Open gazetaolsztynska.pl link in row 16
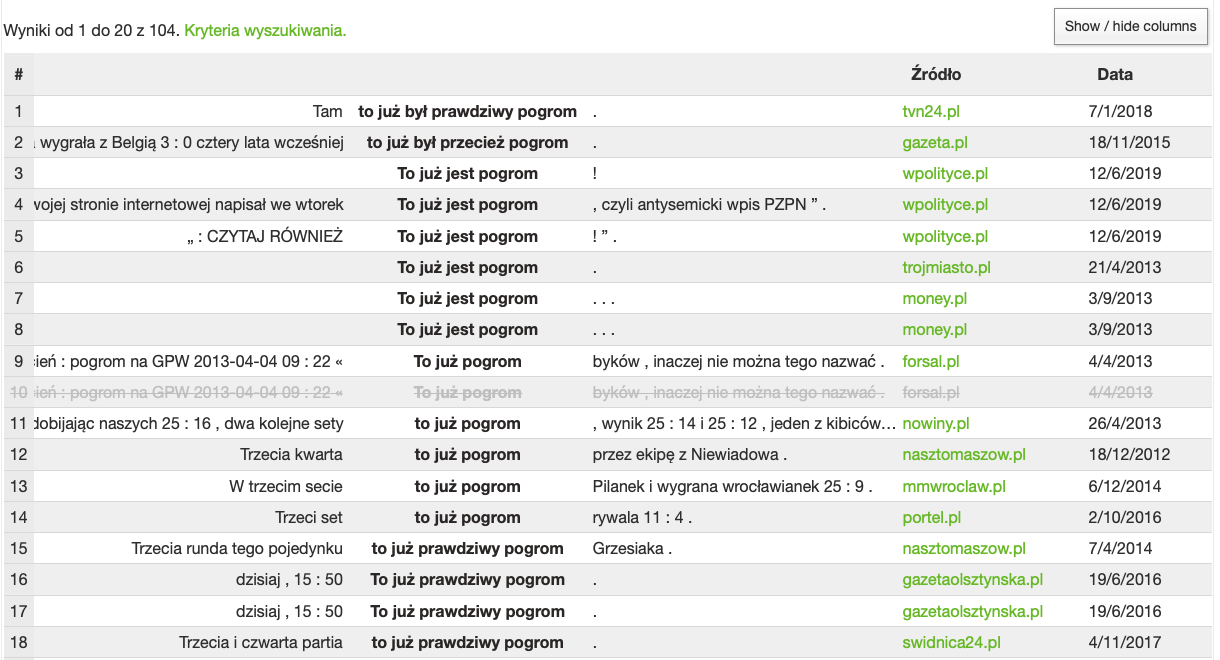 pos(972,579)
